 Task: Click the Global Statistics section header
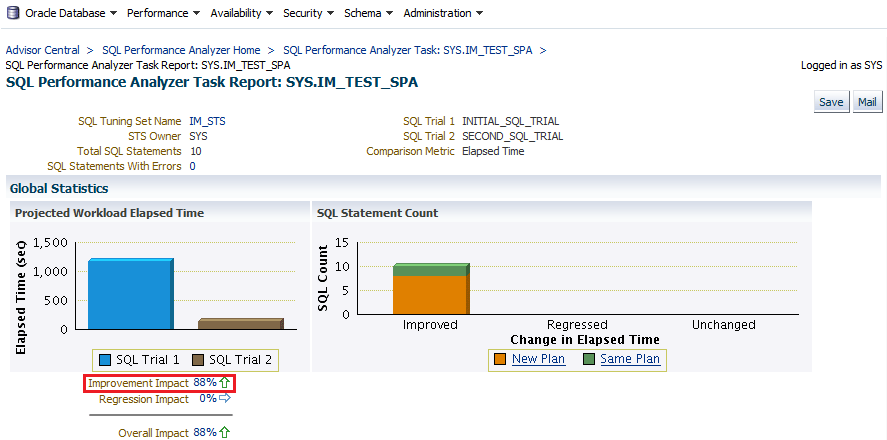tap(59, 188)
